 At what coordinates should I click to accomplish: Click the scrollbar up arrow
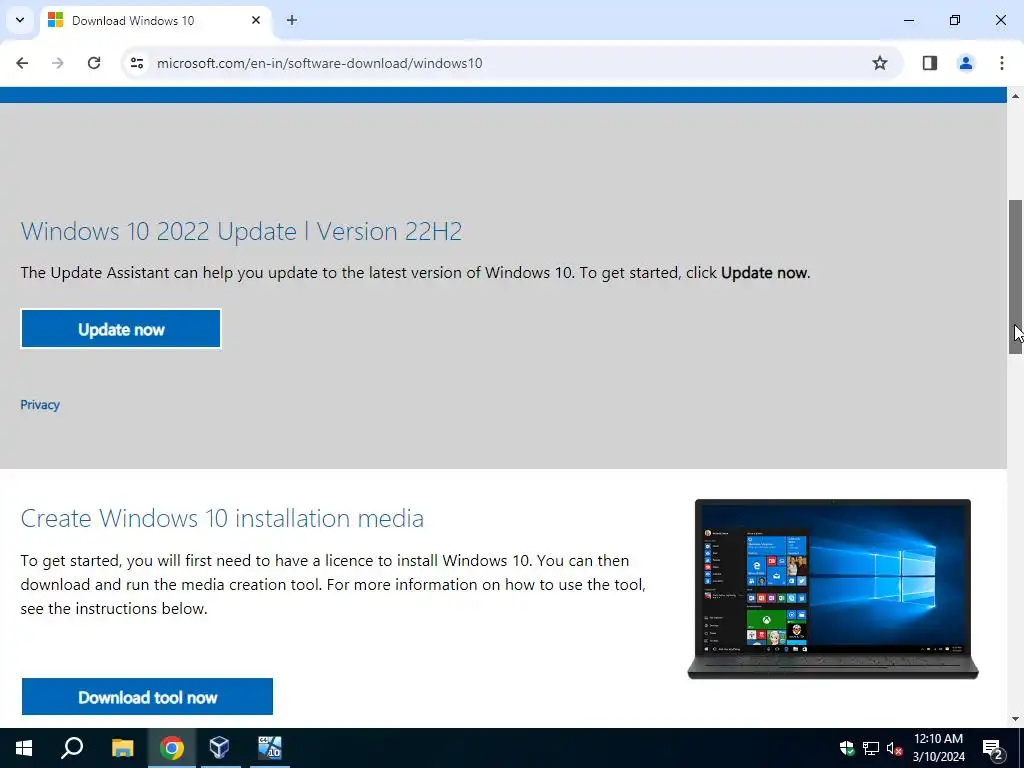coord(1015,96)
